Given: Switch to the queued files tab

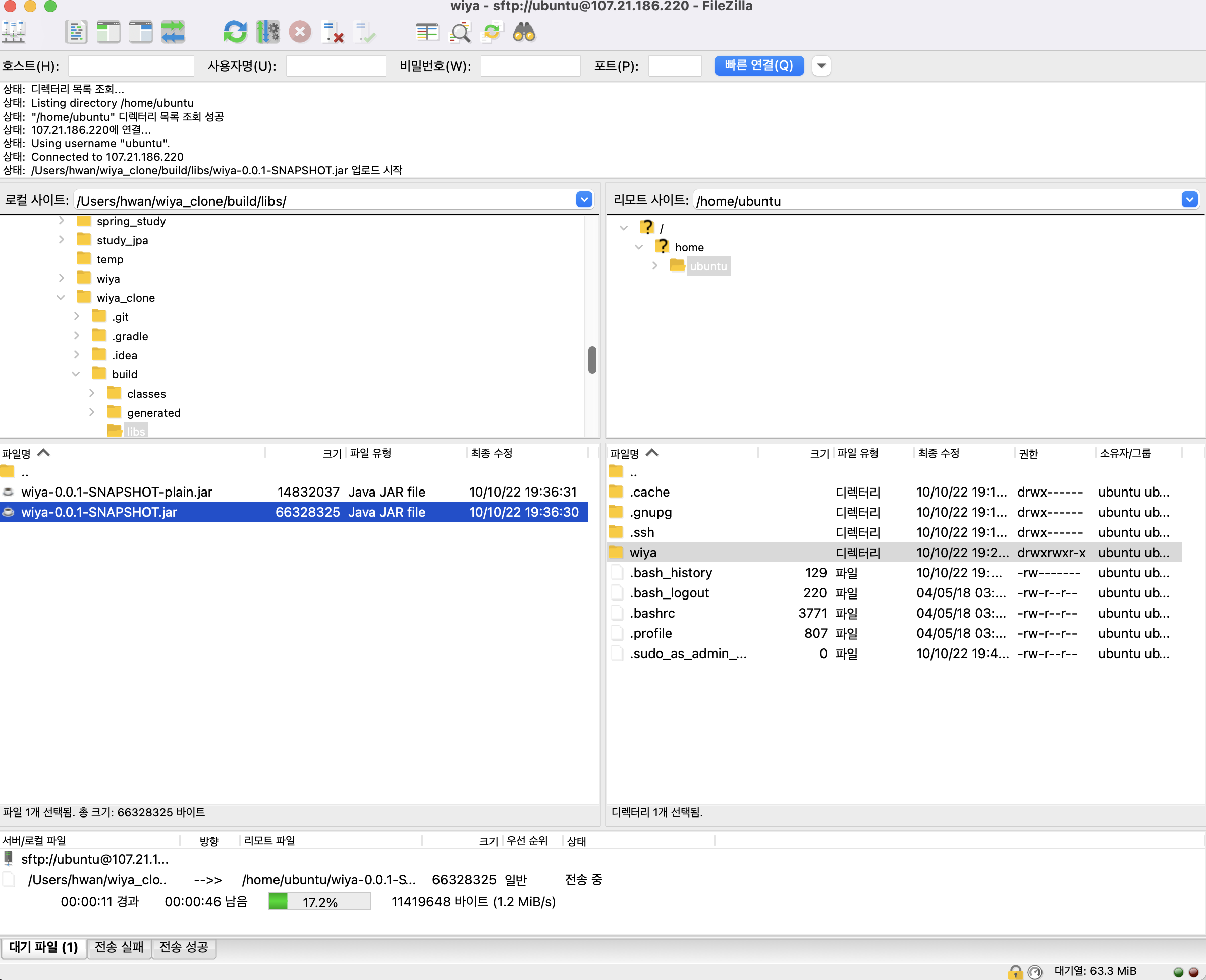Looking at the screenshot, I should click(x=43, y=947).
